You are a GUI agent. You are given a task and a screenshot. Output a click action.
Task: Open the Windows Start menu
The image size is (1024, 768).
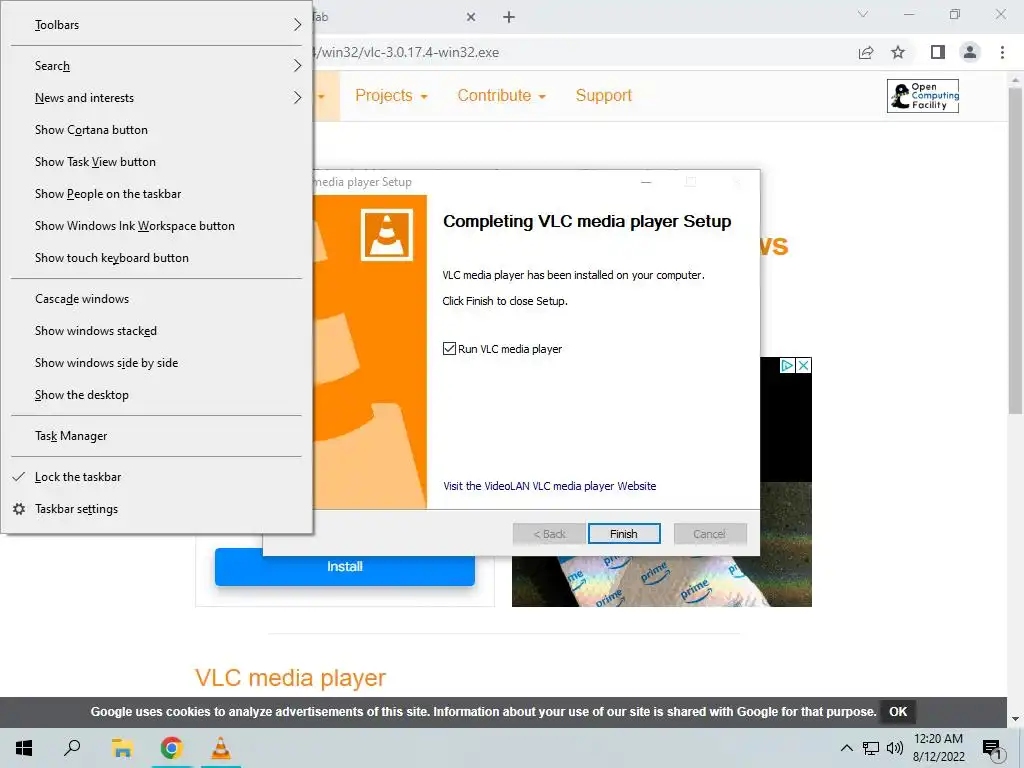(x=24, y=748)
